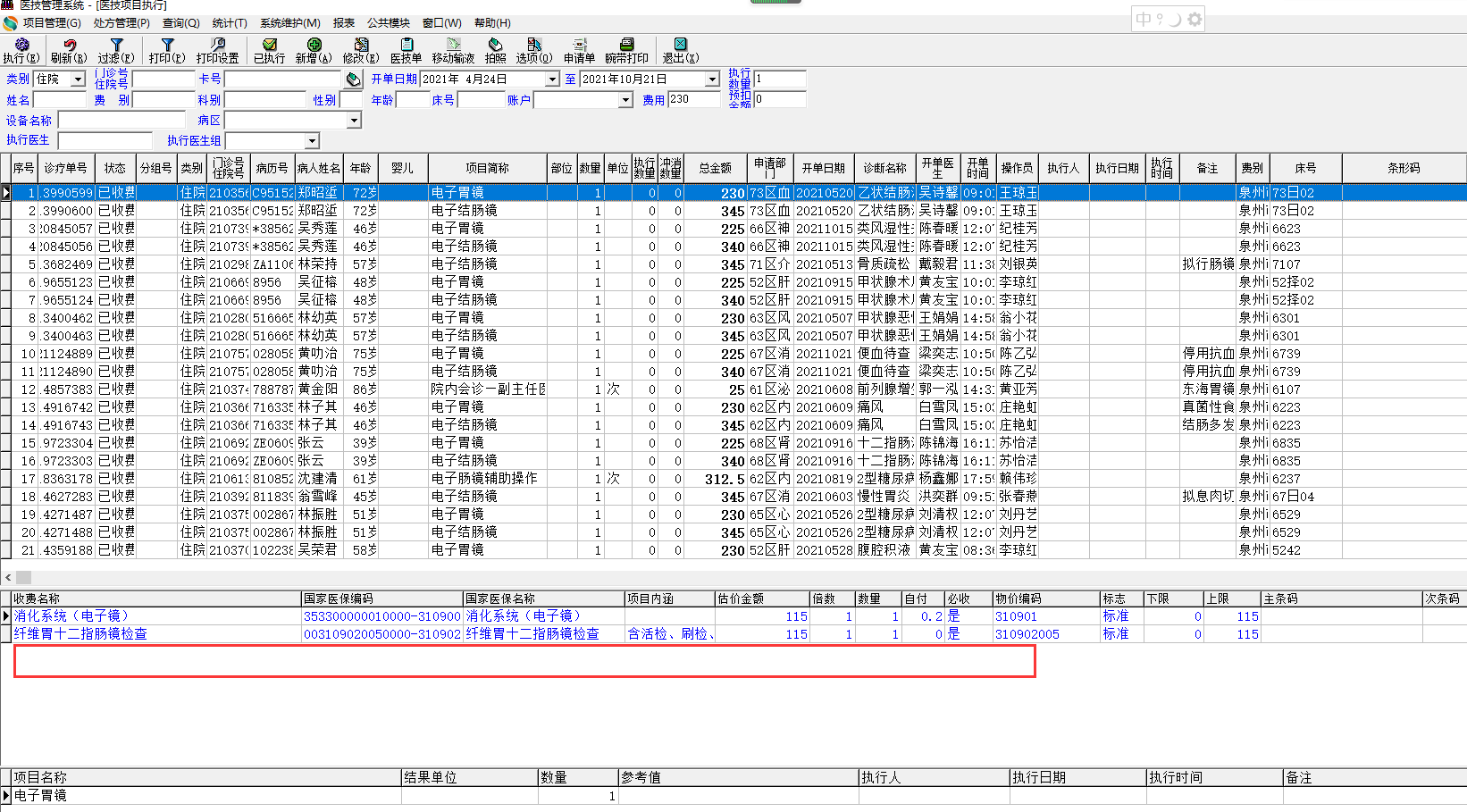Click the 姓名 input field
The width and height of the screenshot is (1467, 812).
click(x=59, y=100)
